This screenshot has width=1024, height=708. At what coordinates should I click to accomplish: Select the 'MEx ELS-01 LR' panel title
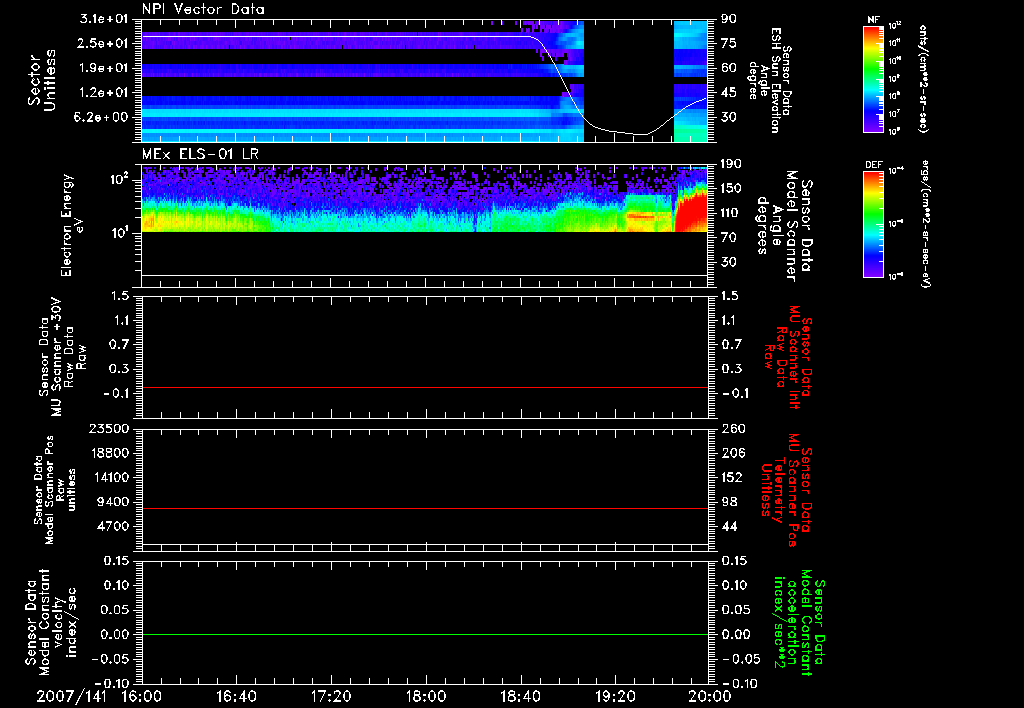point(200,154)
